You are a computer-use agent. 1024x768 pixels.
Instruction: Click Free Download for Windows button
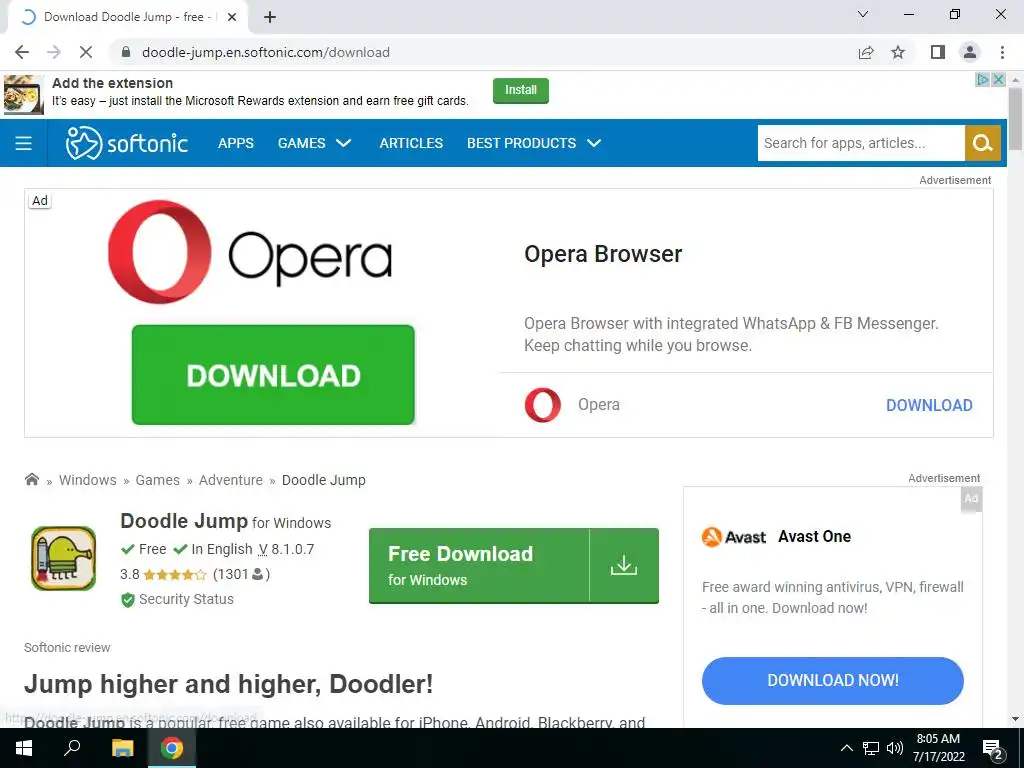pyautogui.click(x=514, y=566)
